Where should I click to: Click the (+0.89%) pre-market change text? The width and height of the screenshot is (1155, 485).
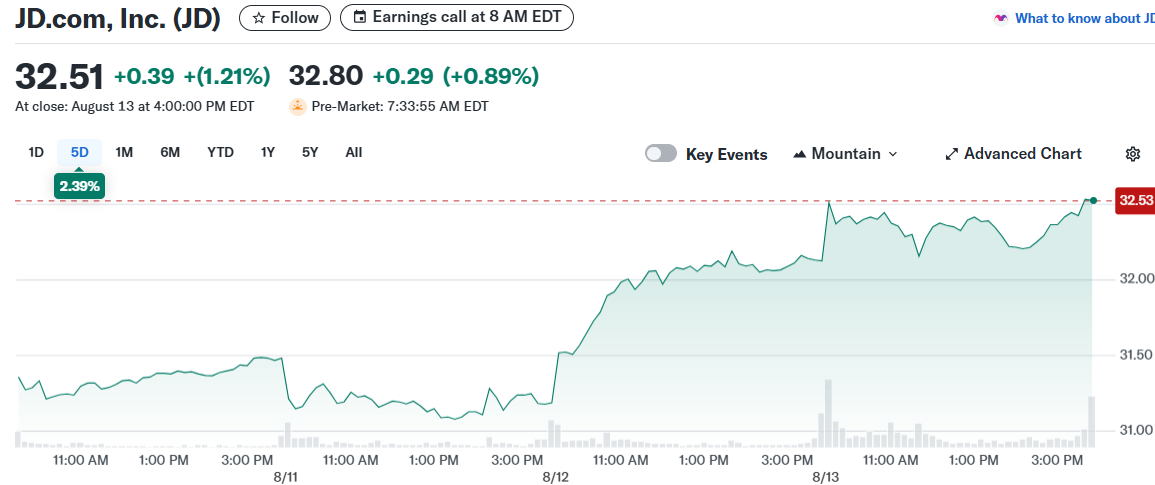tap(491, 76)
